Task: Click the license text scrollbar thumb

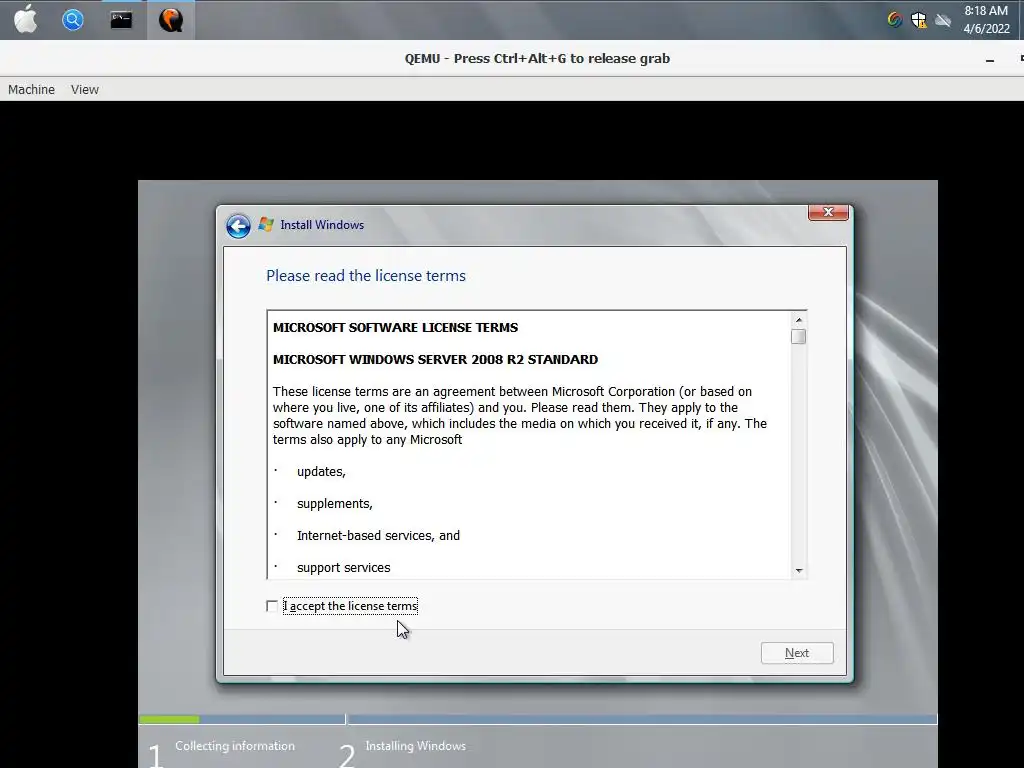Action: click(798, 336)
